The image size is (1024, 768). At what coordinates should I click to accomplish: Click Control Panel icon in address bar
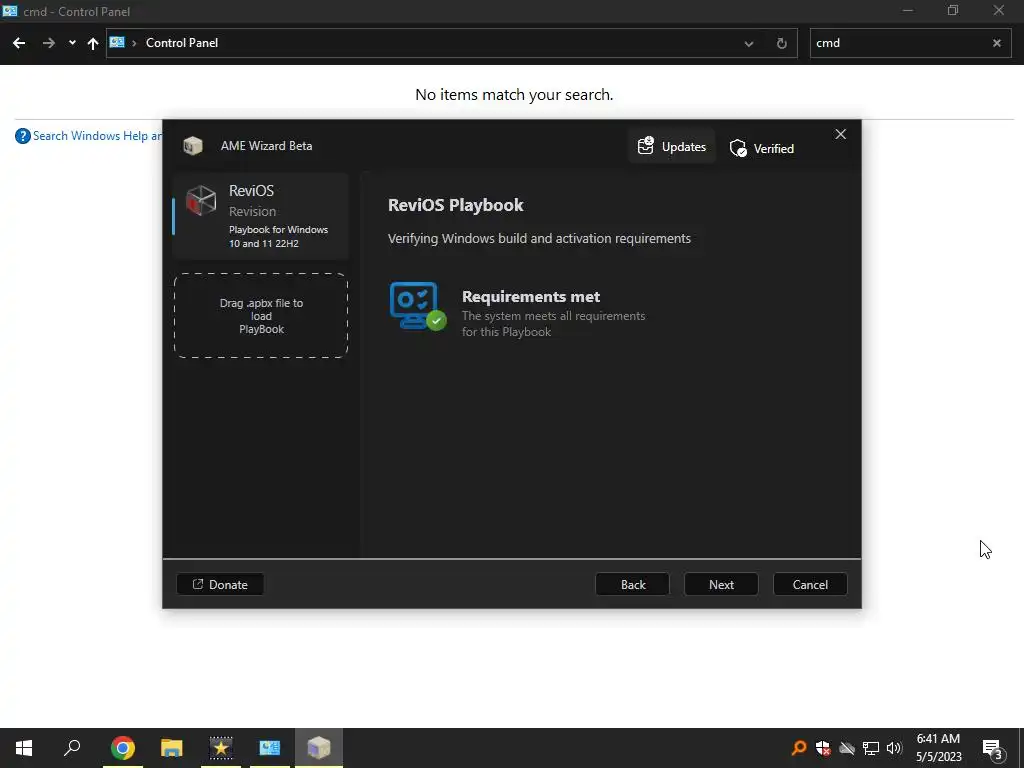click(x=117, y=42)
